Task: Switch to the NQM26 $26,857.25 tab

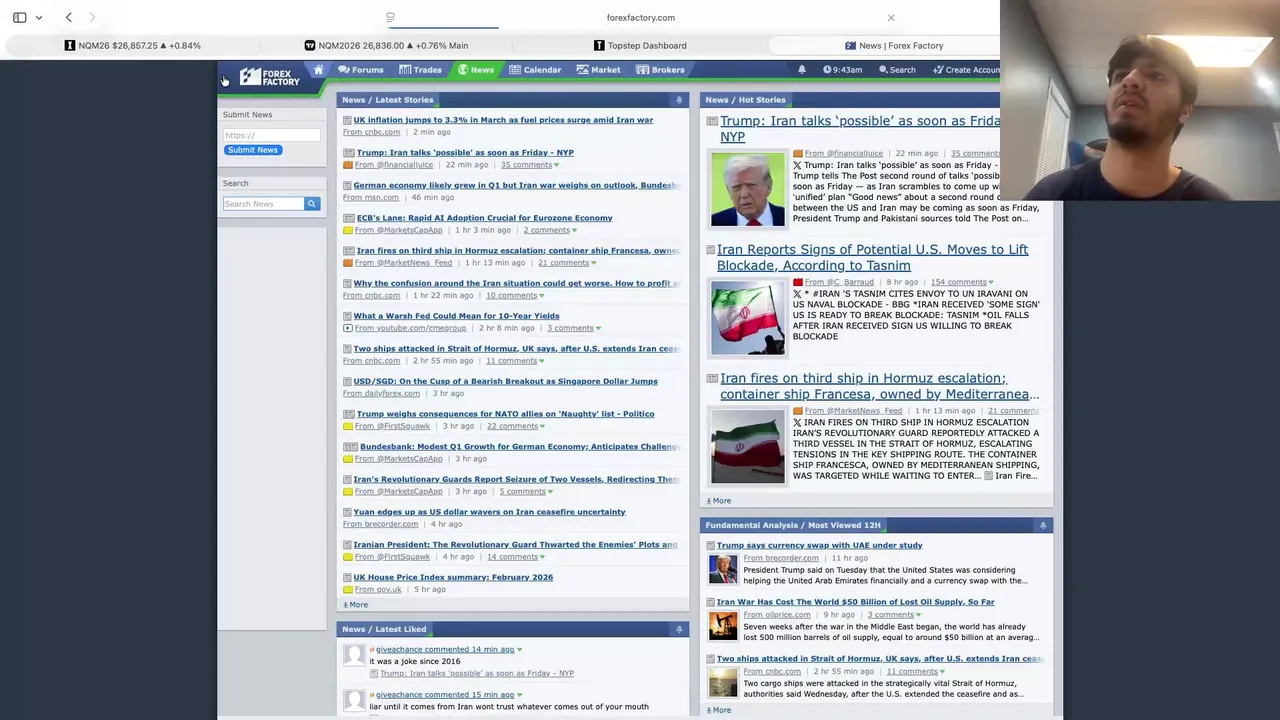Action: click(x=132, y=45)
